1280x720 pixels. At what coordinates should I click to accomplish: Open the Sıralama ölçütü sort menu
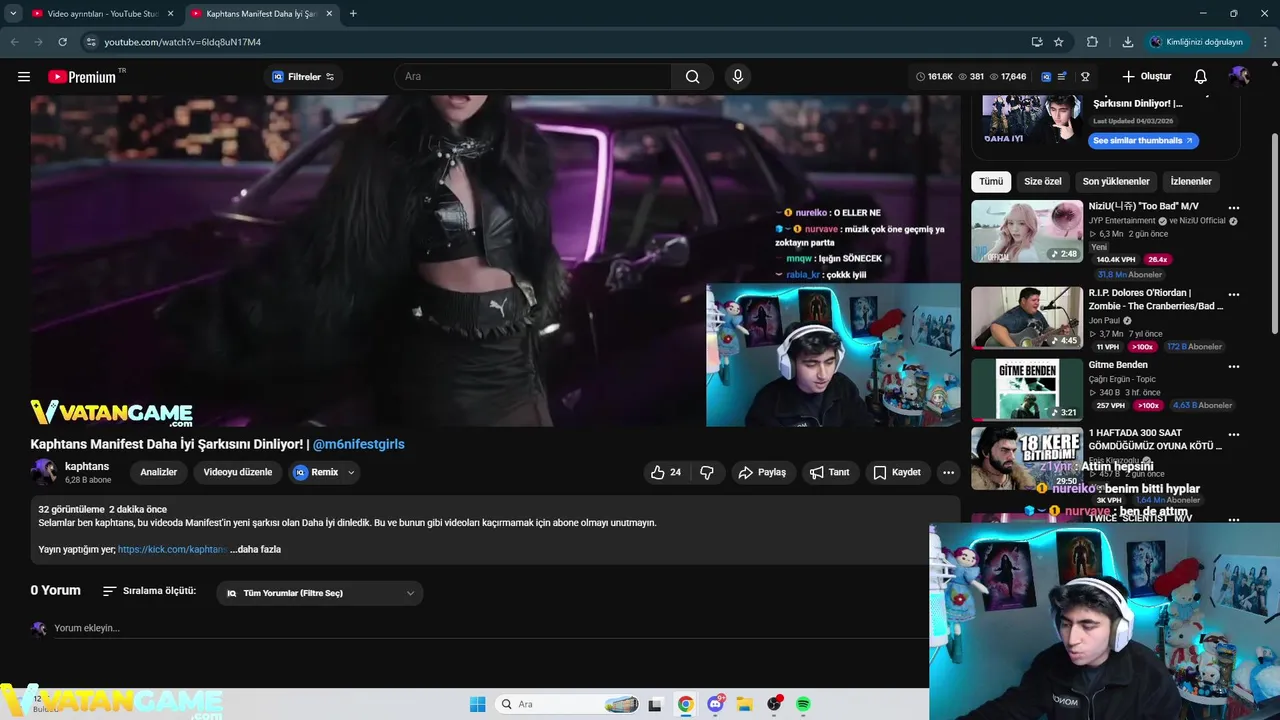point(150,591)
